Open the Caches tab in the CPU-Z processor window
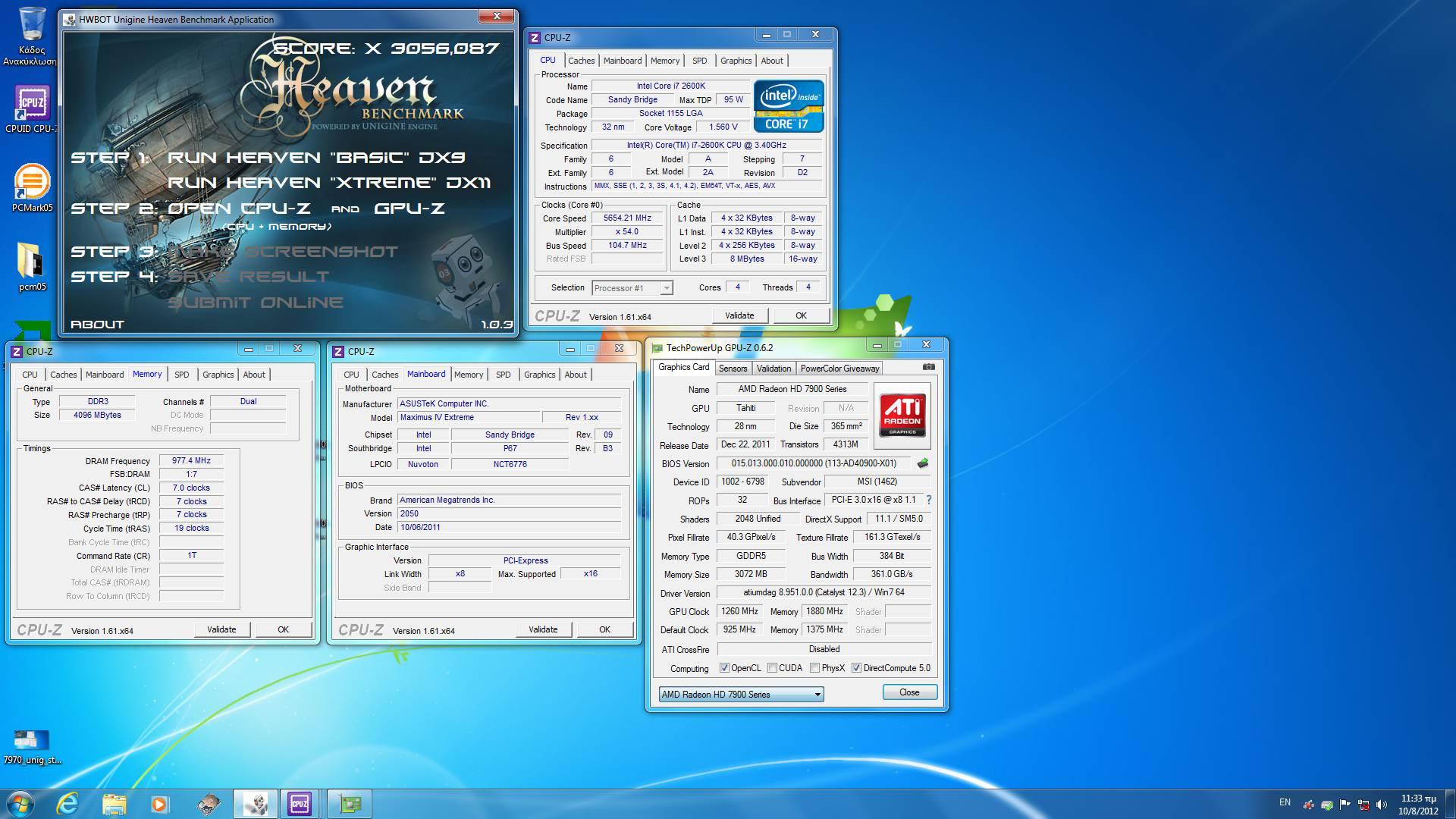The height and width of the screenshot is (819, 1456). point(581,61)
